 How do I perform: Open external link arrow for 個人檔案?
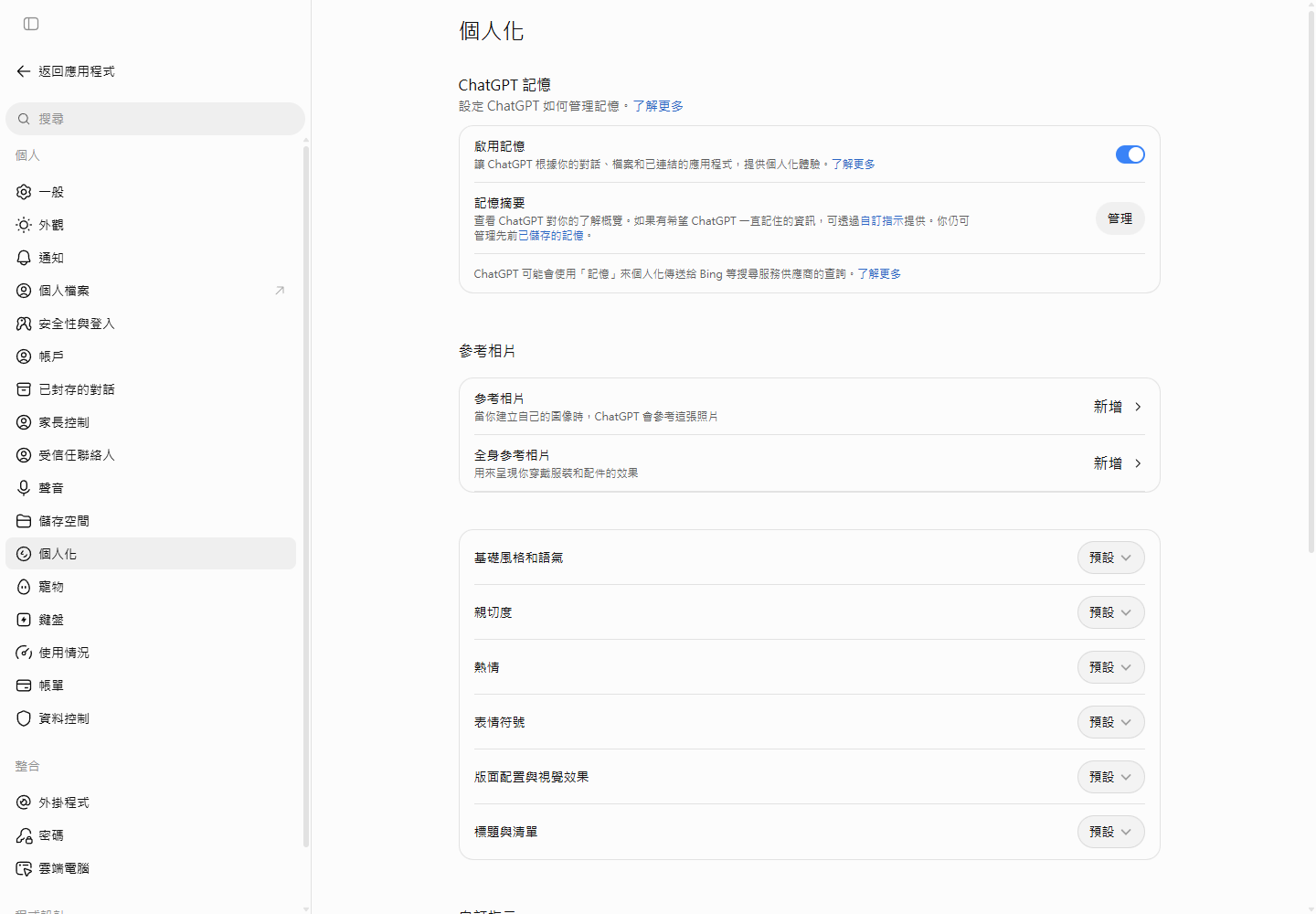(x=280, y=291)
